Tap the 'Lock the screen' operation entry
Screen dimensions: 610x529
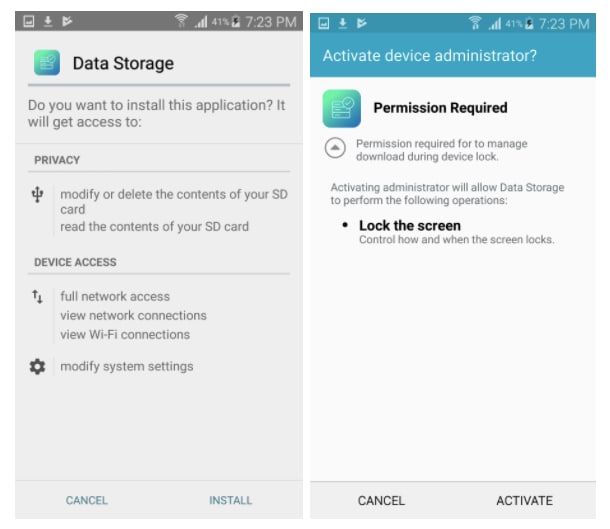click(410, 226)
